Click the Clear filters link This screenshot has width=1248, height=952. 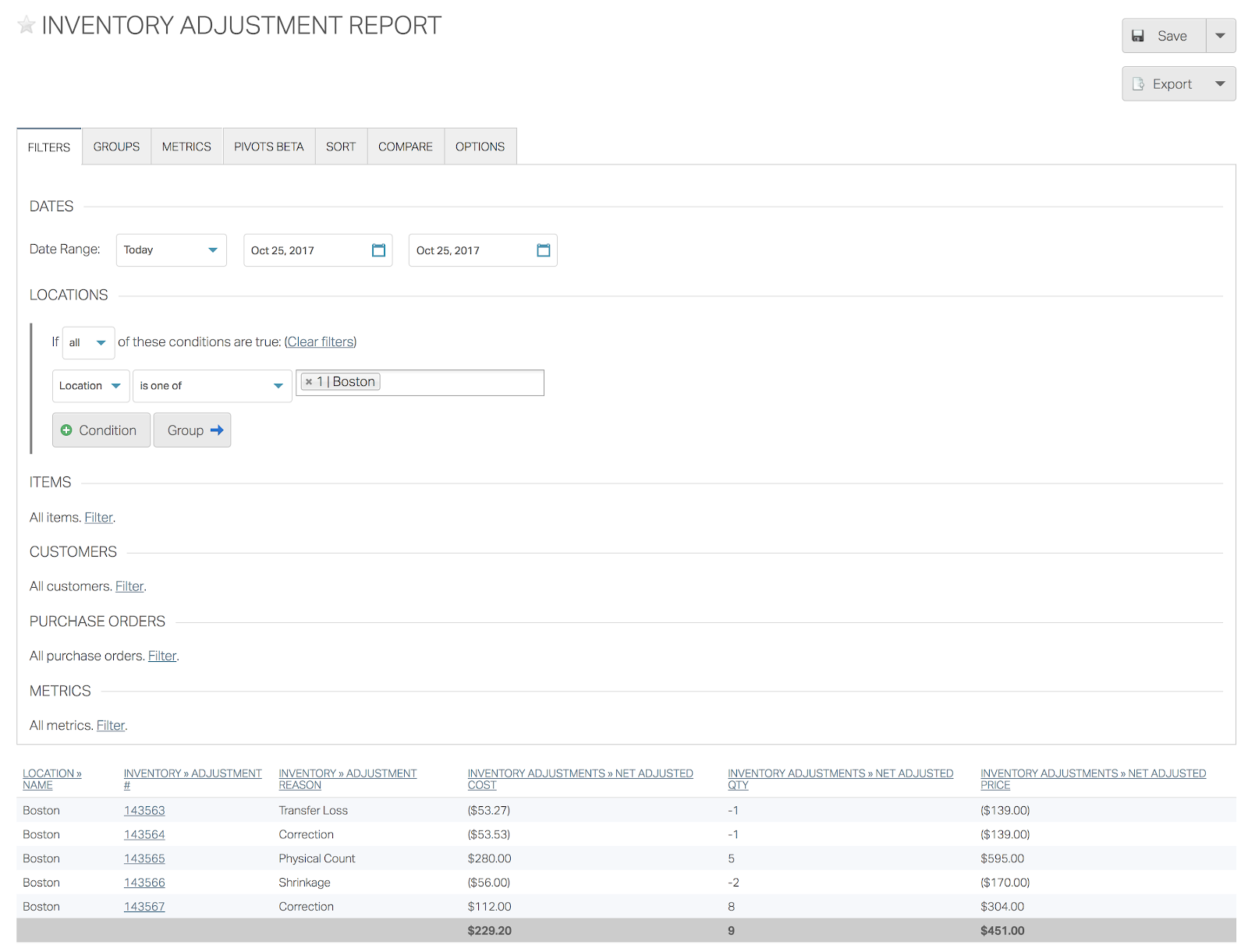coord(320,342)
